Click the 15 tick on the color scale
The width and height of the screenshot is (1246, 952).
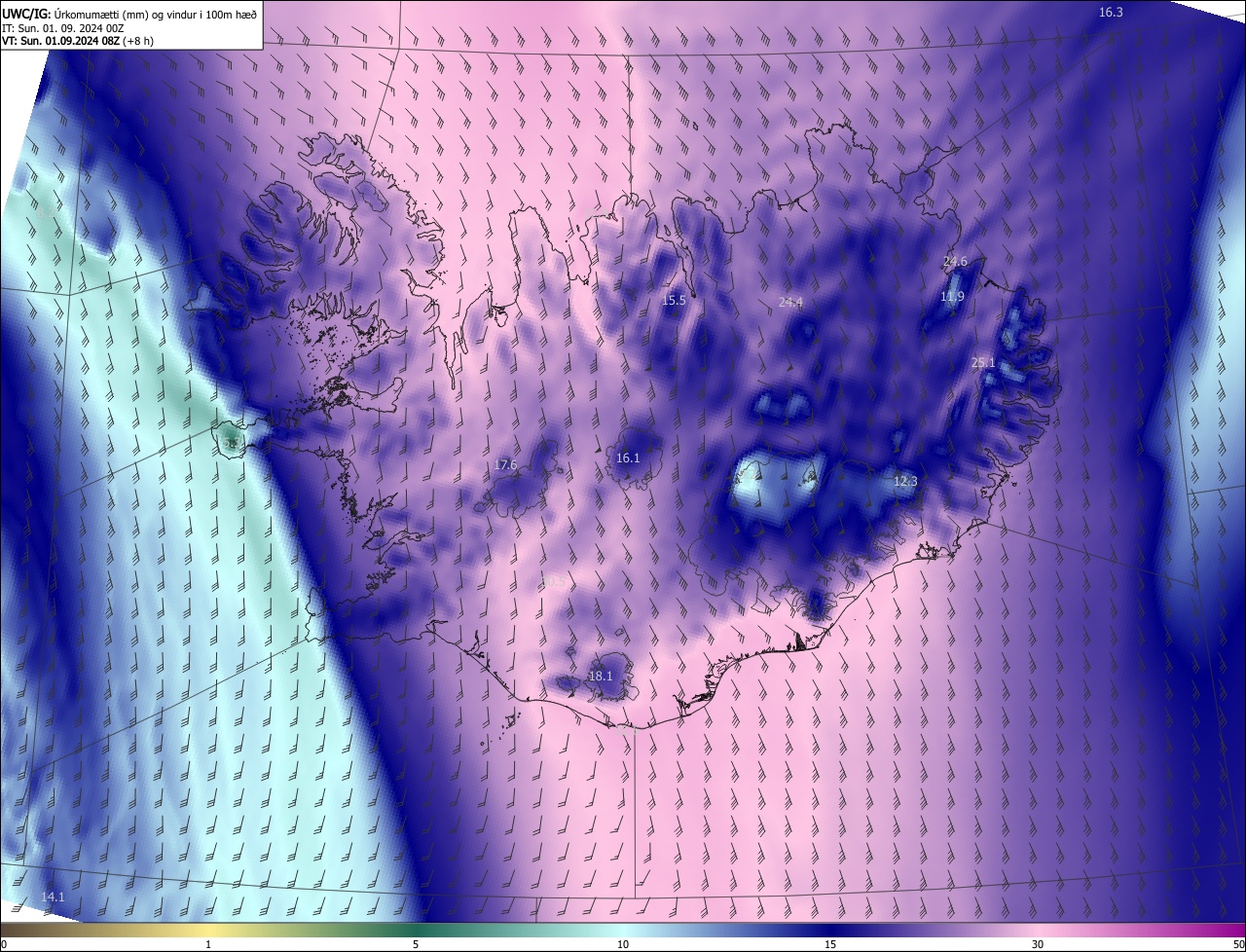coord(830,944)
